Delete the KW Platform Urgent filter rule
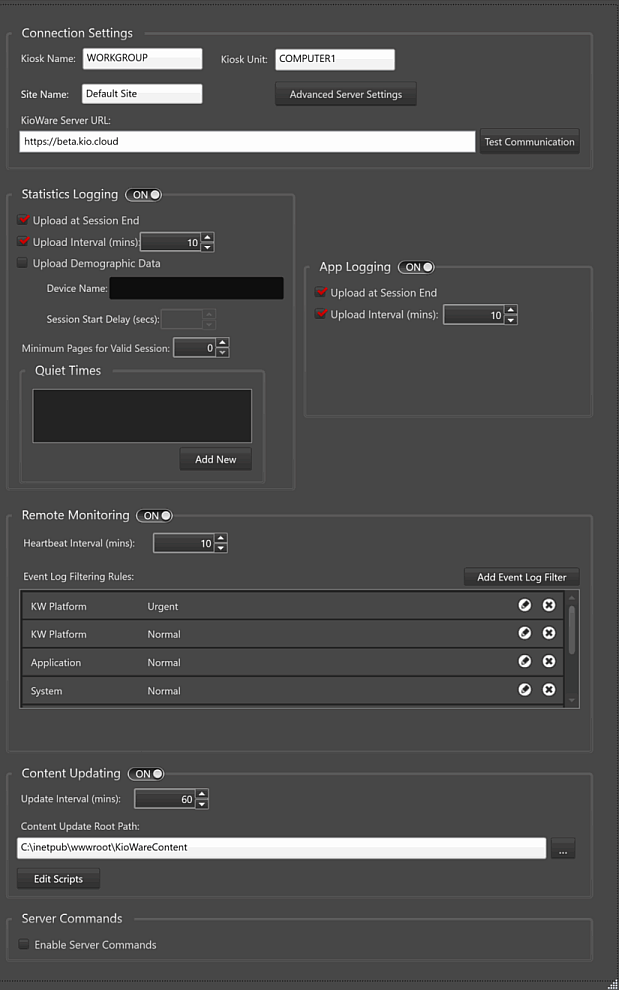 click(549, 605)
